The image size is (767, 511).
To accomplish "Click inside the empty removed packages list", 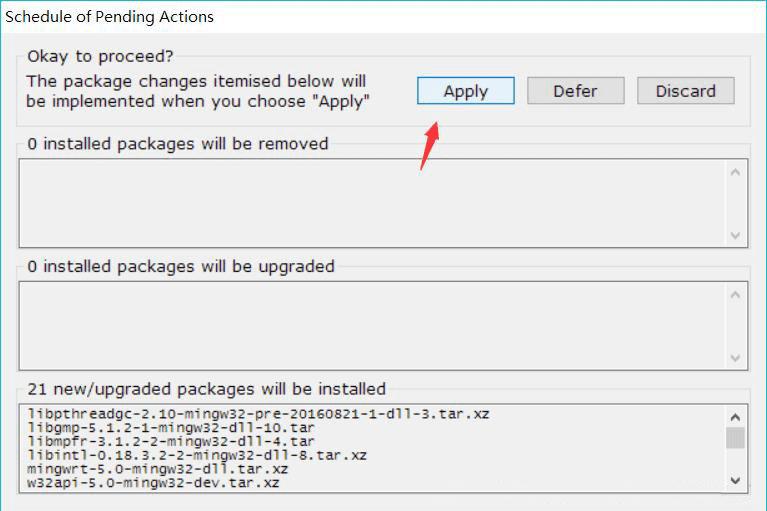I will pos(370,203).
